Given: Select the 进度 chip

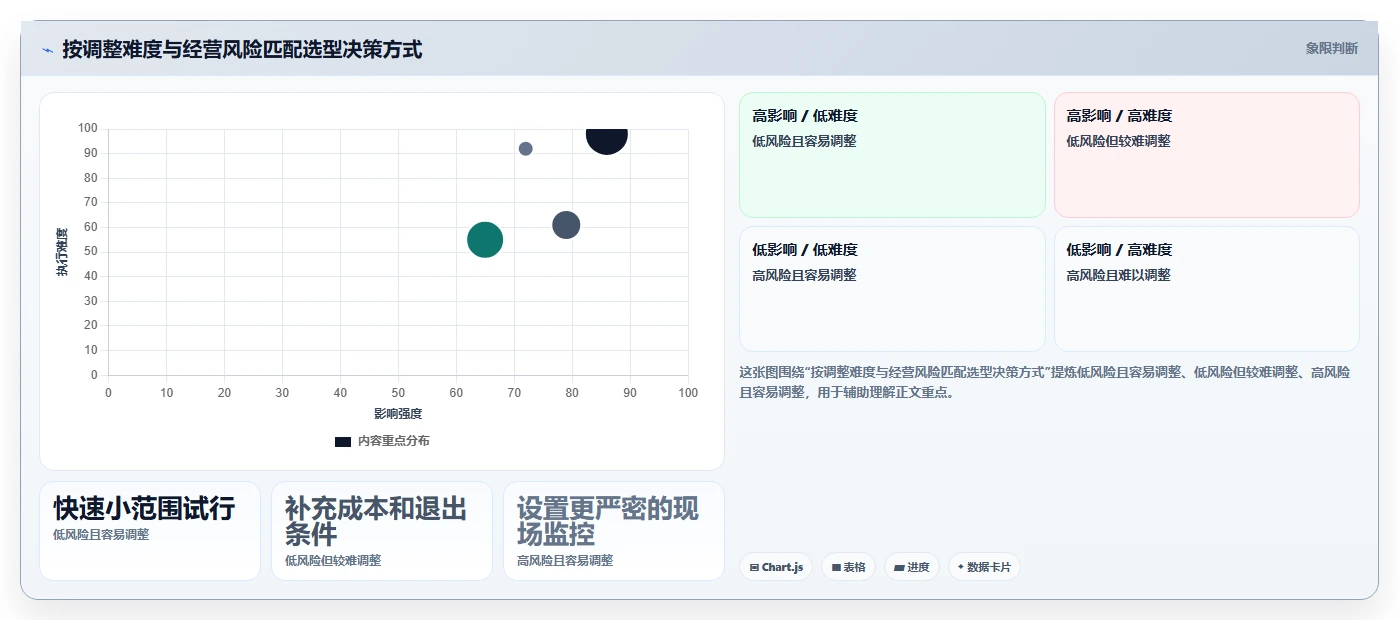Looking at the screenshot, I should [912, 567].
